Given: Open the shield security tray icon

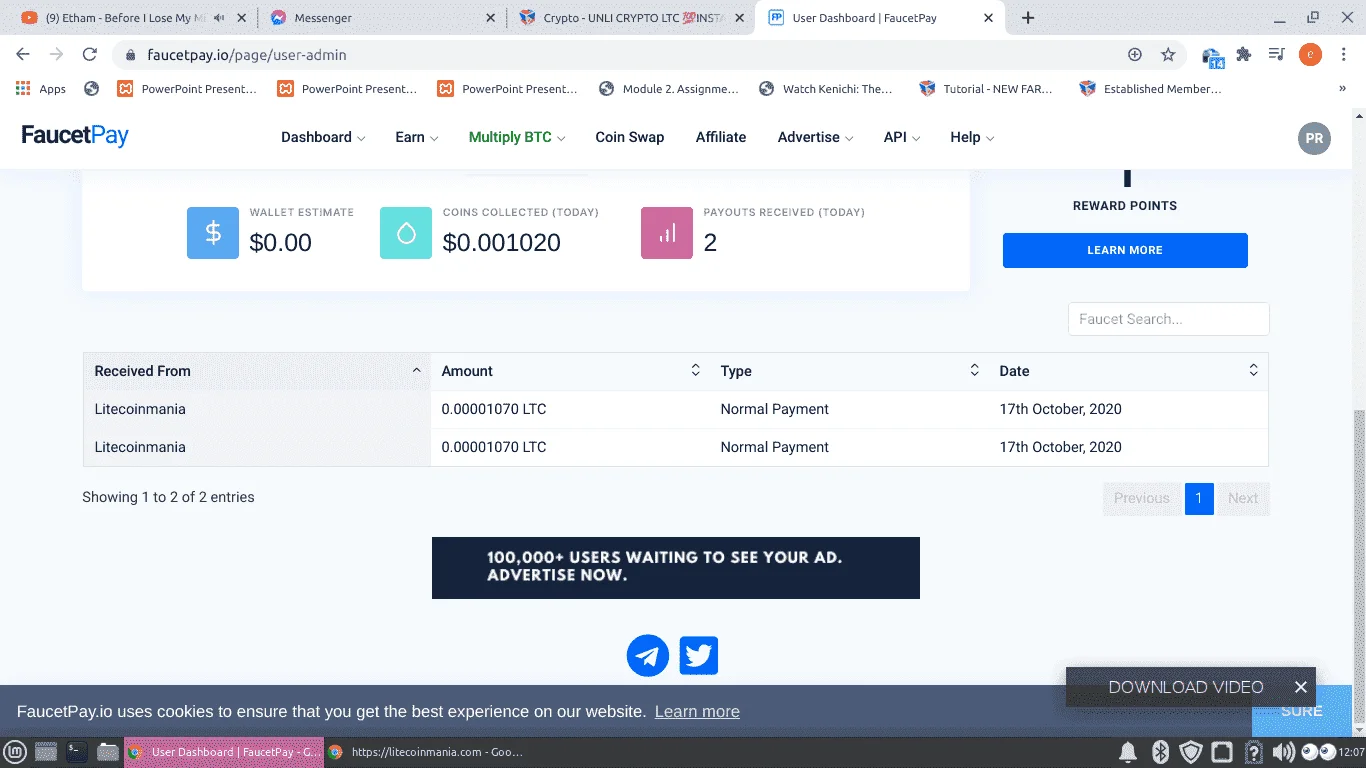Looking at the screenshot, I should (x=1191, y=752).
